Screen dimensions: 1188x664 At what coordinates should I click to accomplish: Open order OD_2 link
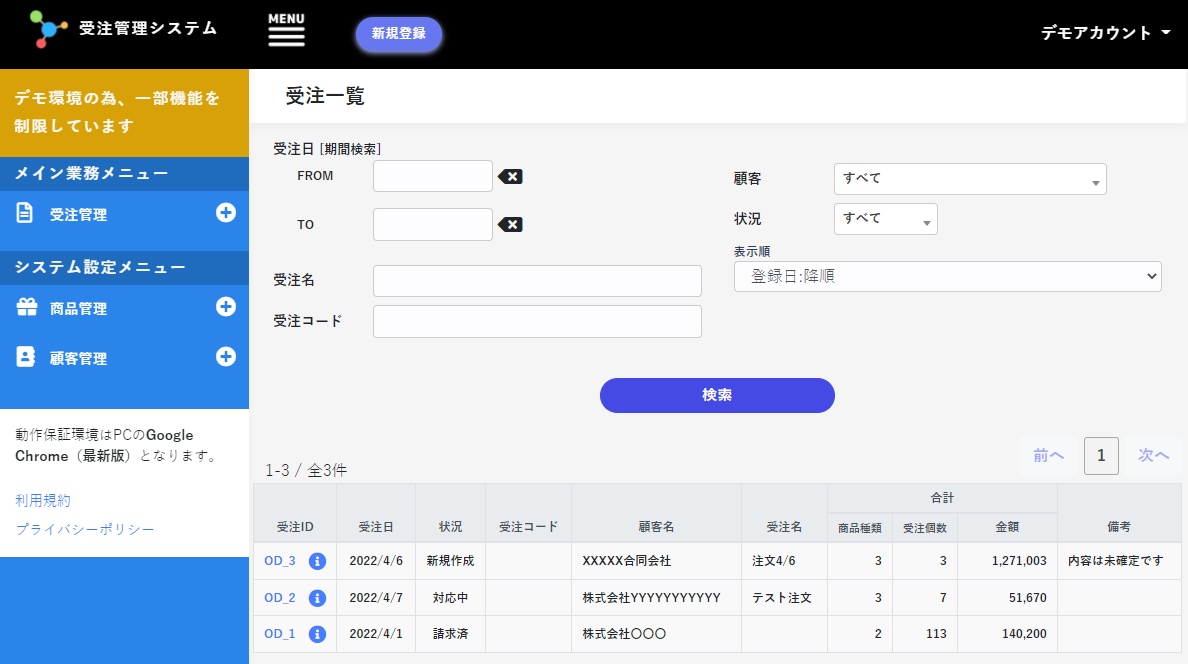280,597
